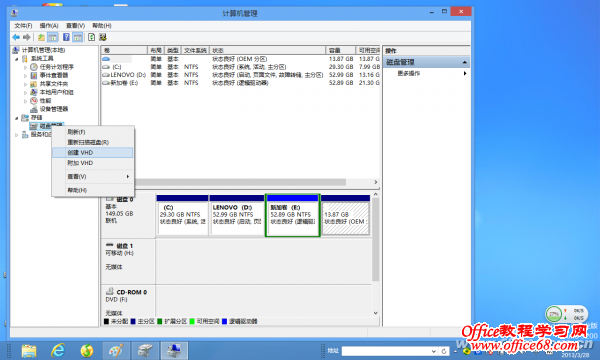Click the Settings toolbar icon beside Refresh
This screenshot has height=360, width=600.
(x=103, y=37)
